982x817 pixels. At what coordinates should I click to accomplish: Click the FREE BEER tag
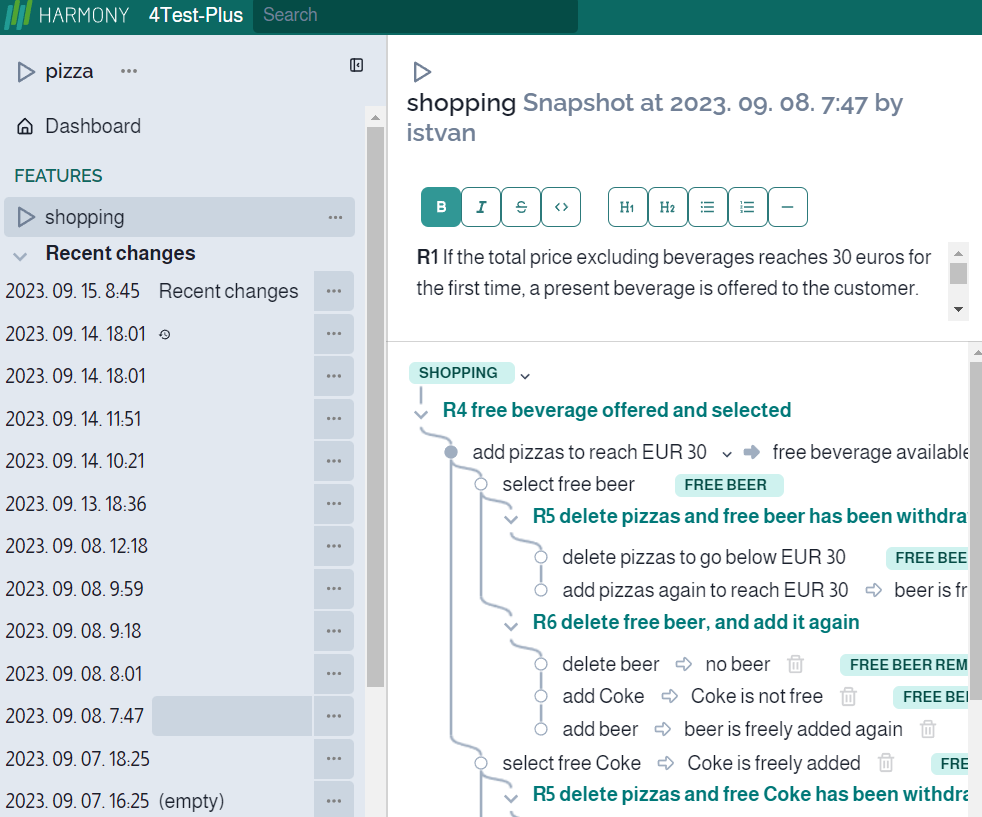[x=728, y=485]
